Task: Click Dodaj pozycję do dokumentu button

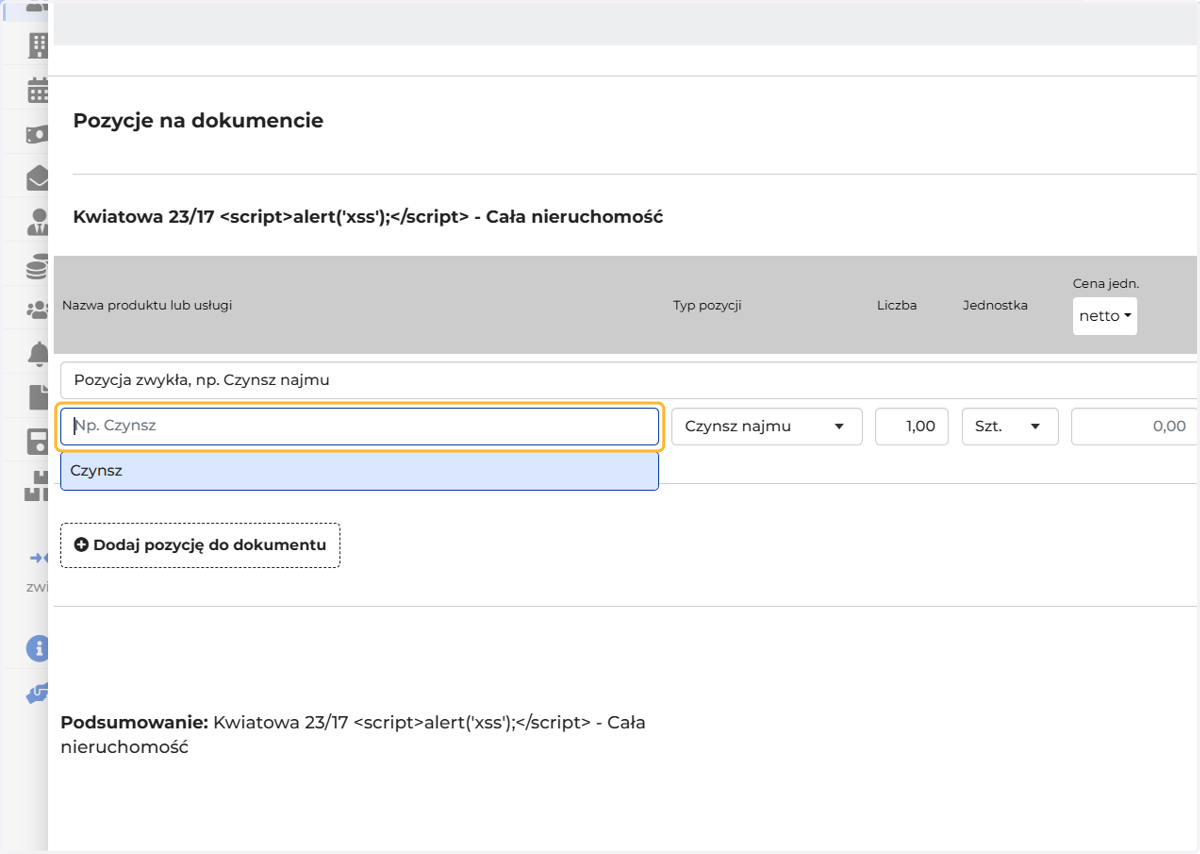Action: point(200,545)
